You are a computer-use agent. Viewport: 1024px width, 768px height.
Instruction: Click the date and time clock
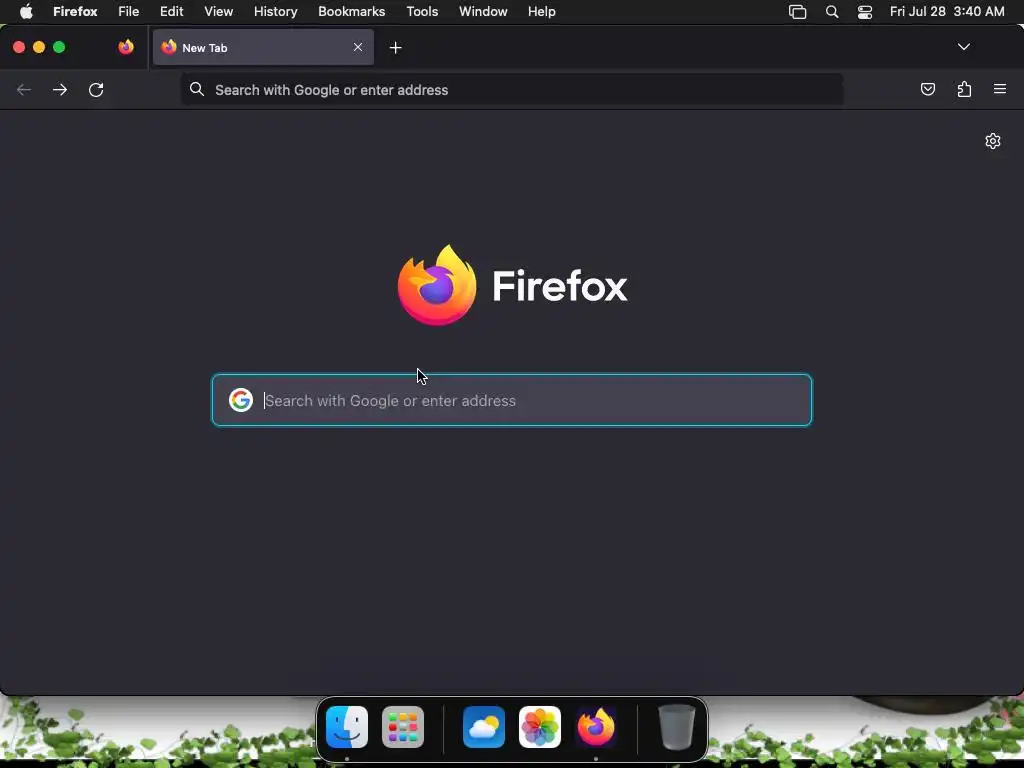(x=947, y=12)
